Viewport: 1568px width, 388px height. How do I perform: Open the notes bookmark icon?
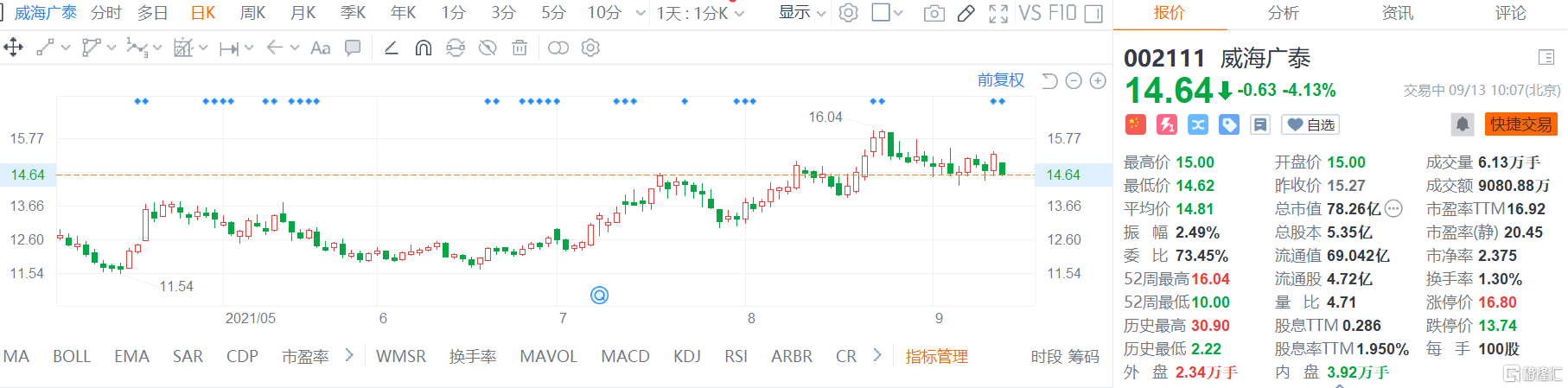1260,124
